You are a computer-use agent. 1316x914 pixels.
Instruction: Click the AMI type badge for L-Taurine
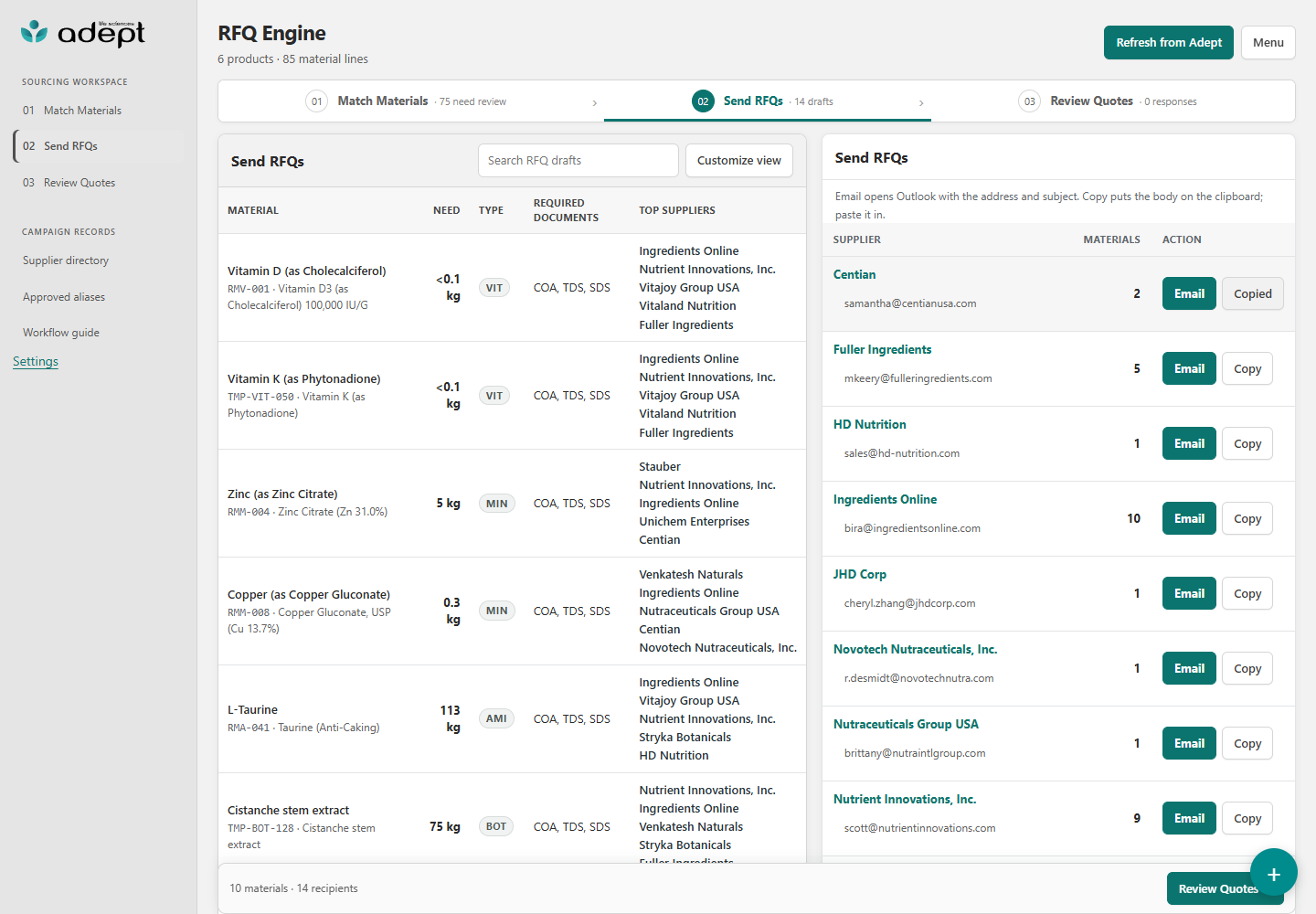[496, 718]
